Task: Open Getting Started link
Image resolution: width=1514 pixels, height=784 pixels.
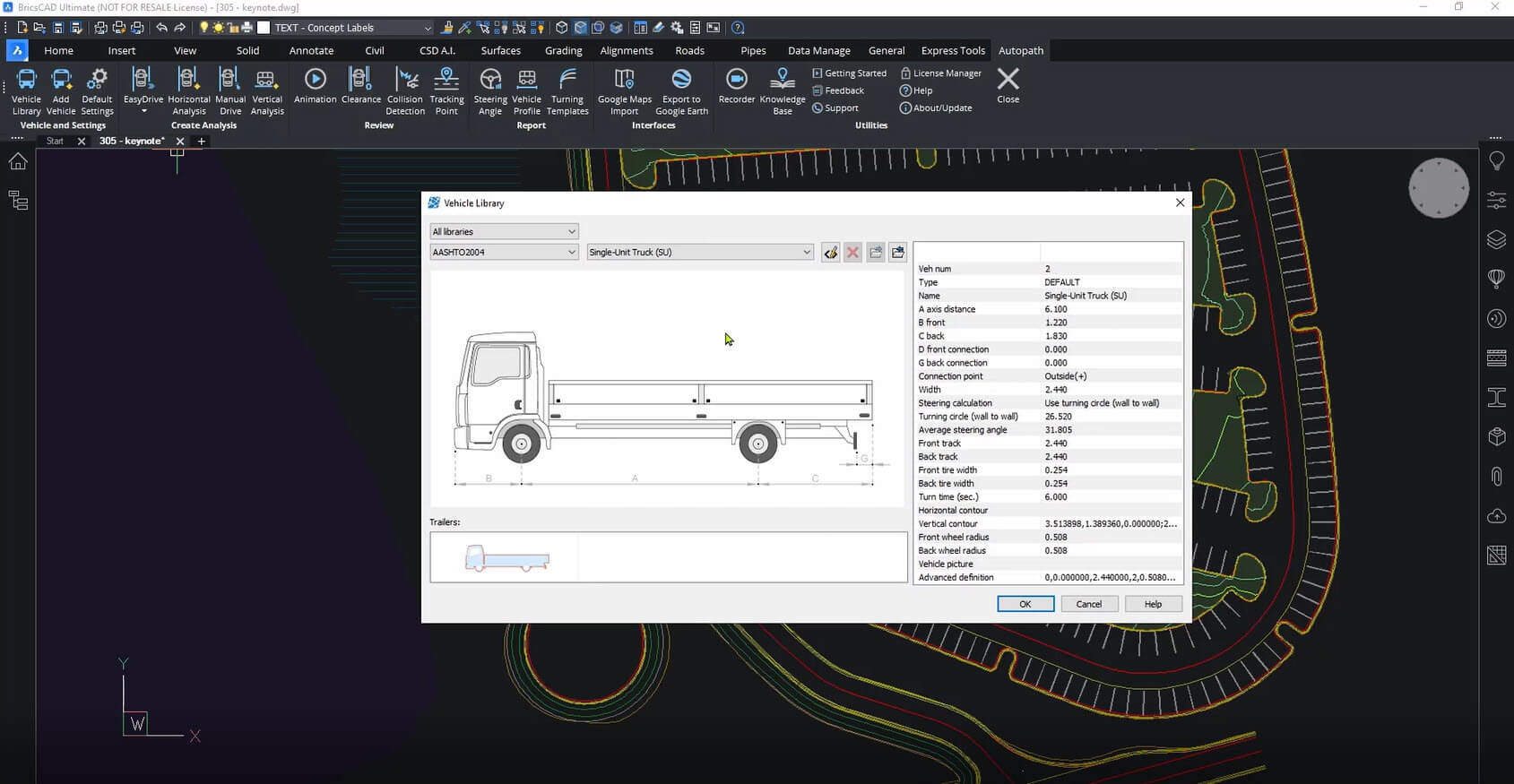Action: coord(849,73)
